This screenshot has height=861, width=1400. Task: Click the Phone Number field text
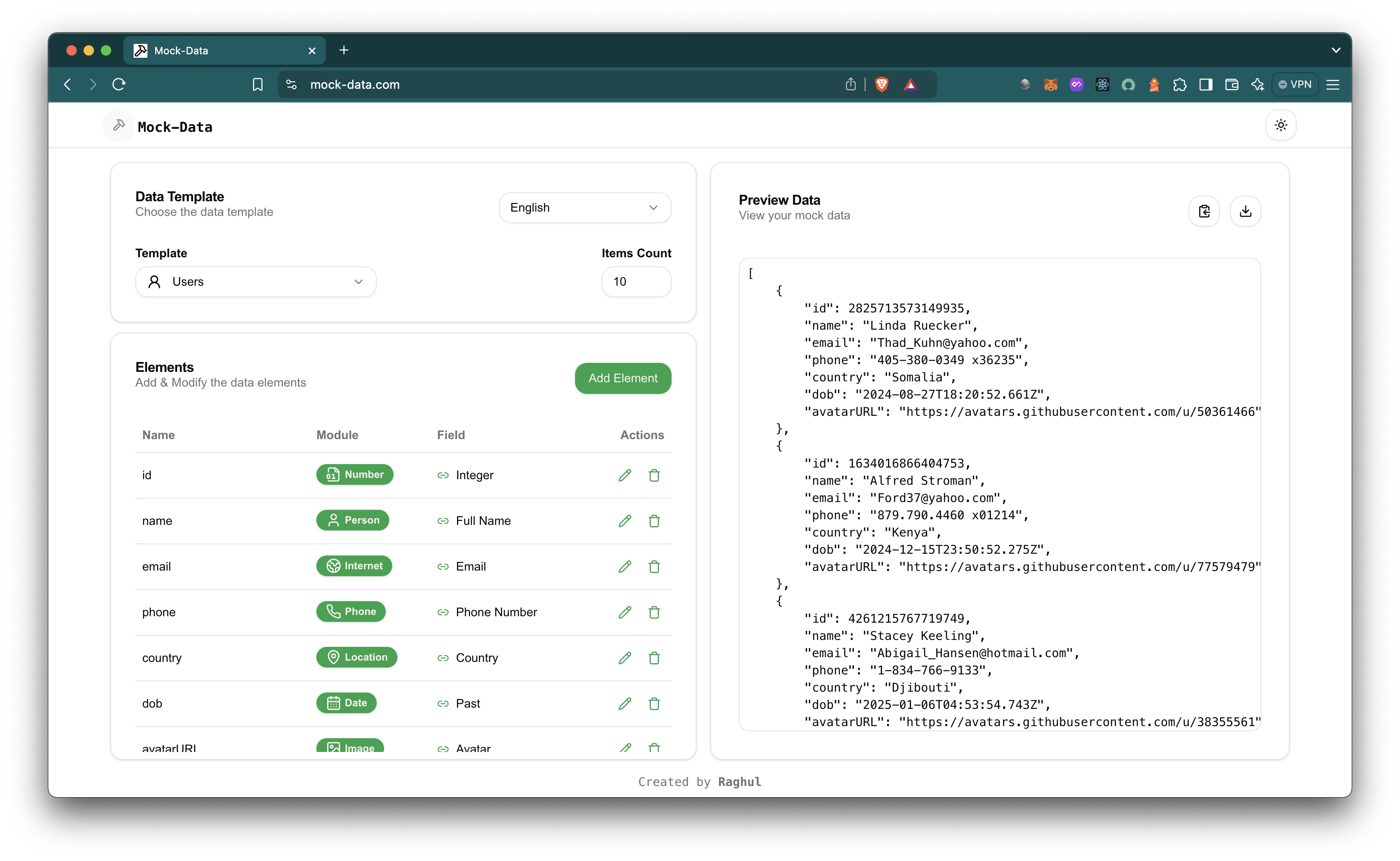click(496, 612)
